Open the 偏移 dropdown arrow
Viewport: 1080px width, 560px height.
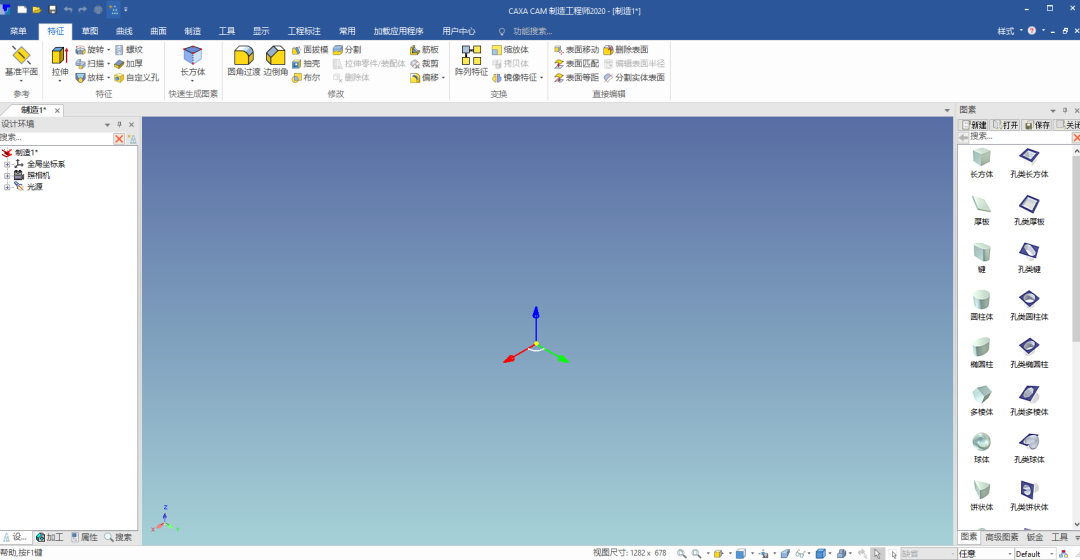click(443, 78)
